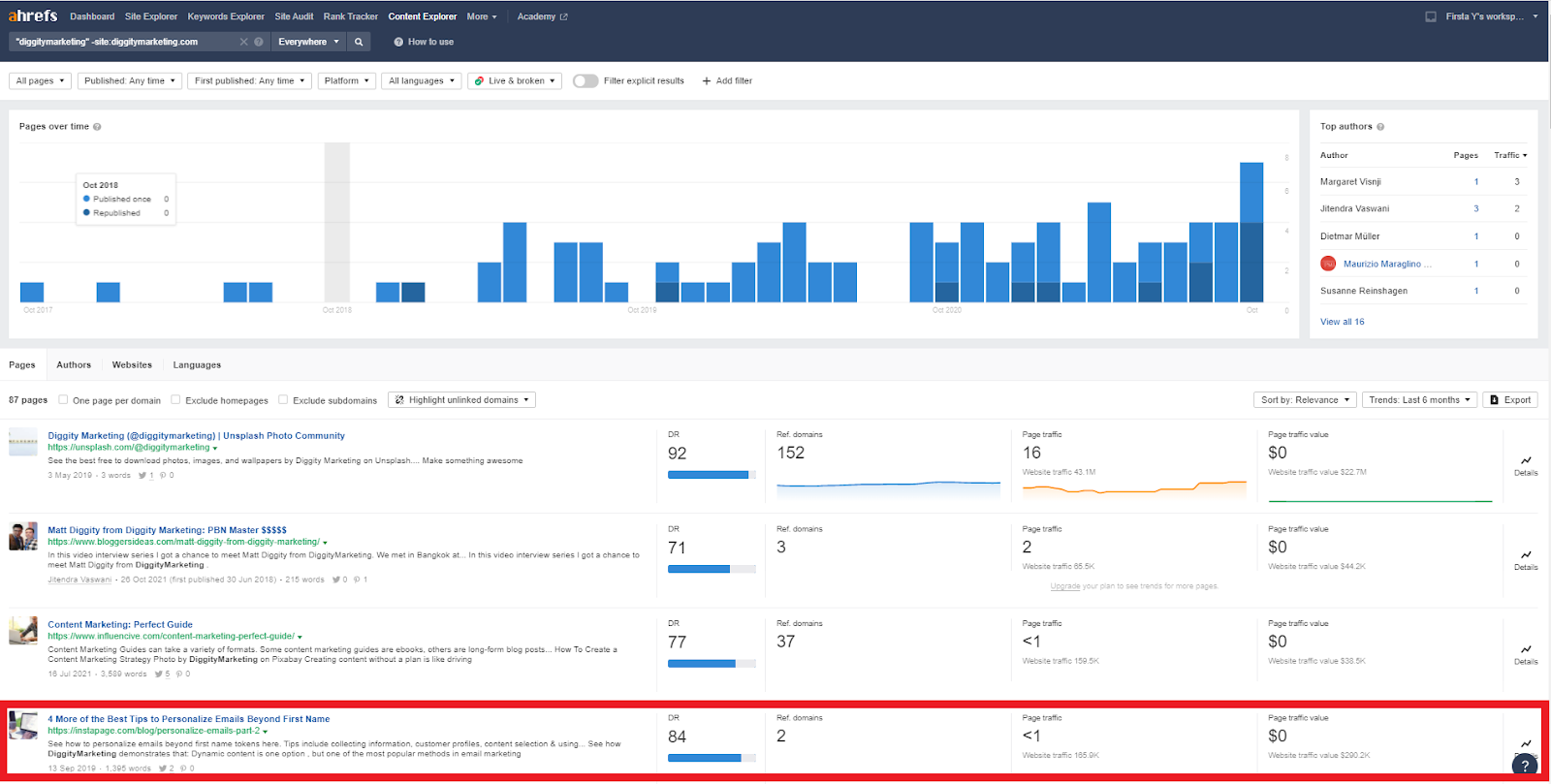Open Content Marketing: Perfect Guide title link

click(120, 624)
